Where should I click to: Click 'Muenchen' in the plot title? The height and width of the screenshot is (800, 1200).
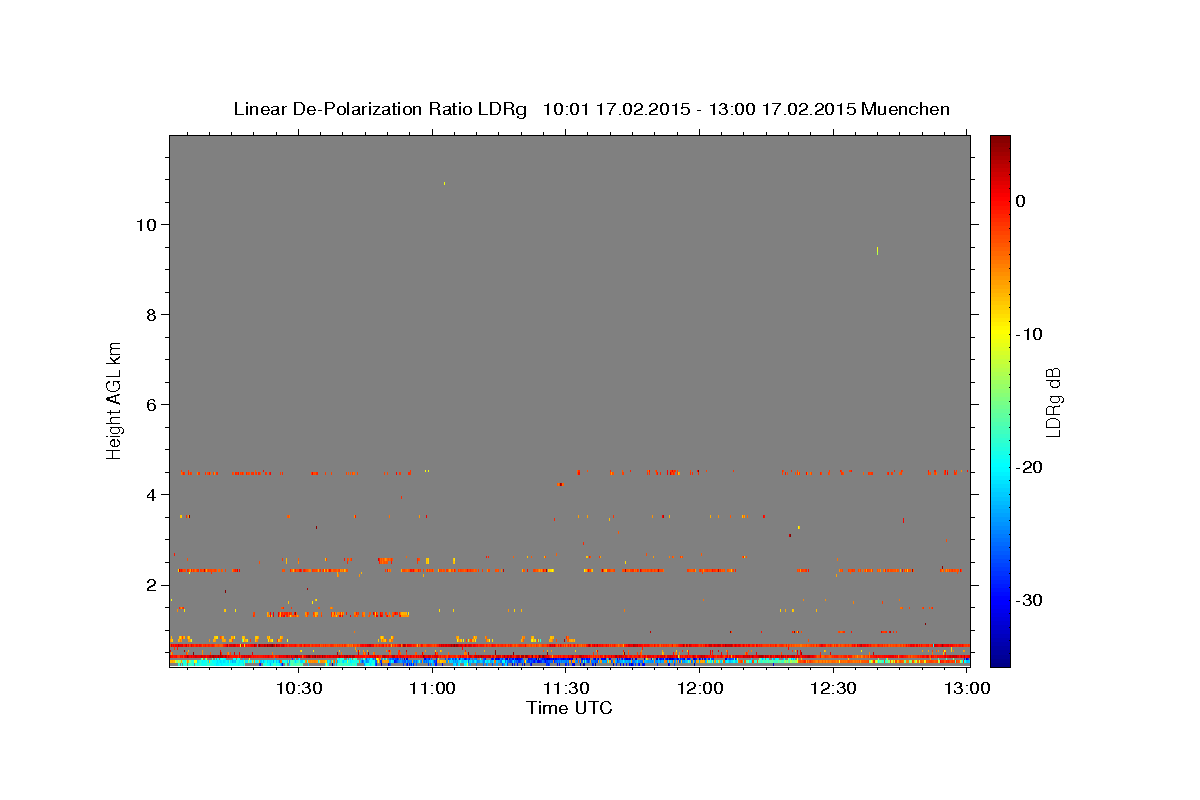click(x=906, y=109)
